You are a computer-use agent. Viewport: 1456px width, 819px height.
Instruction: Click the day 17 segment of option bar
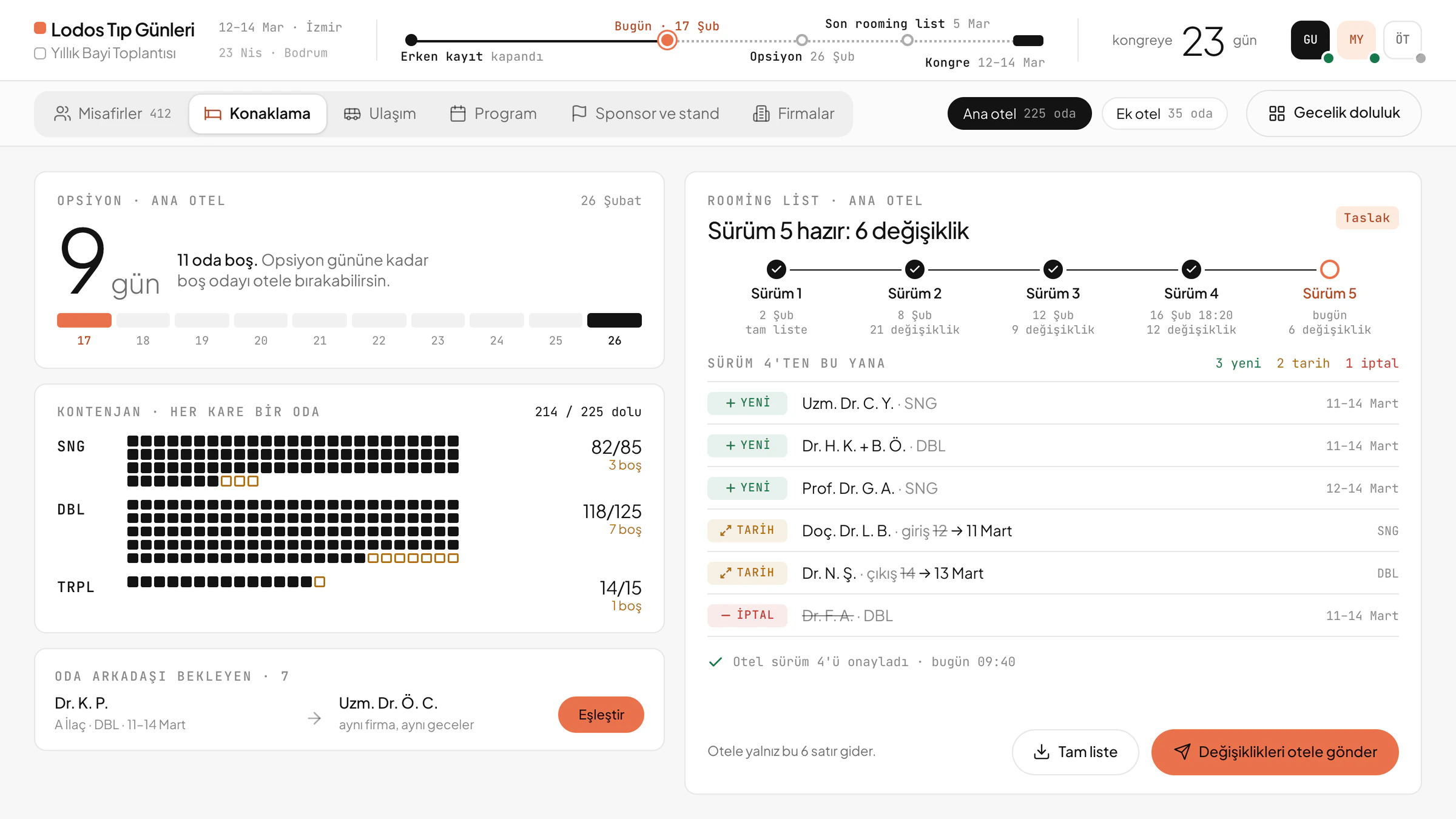pos(84,320)
